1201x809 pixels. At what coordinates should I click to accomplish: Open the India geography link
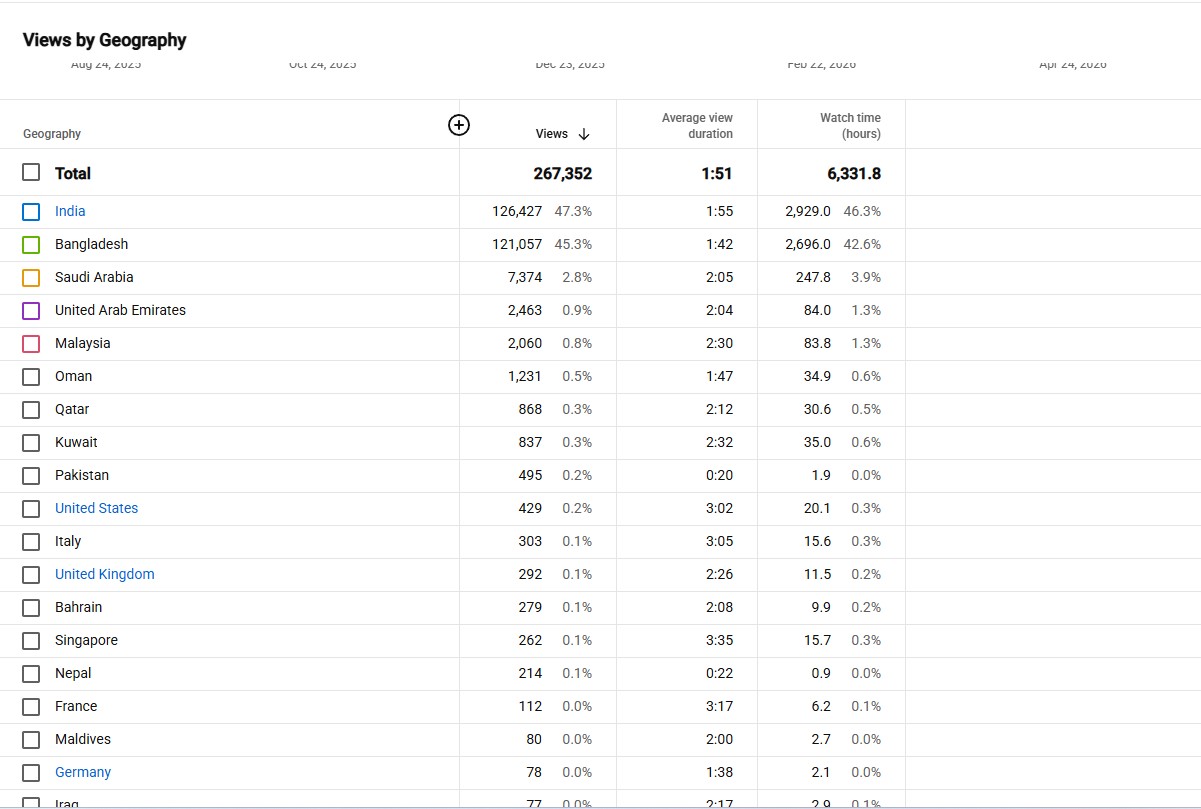coord(70,211)
